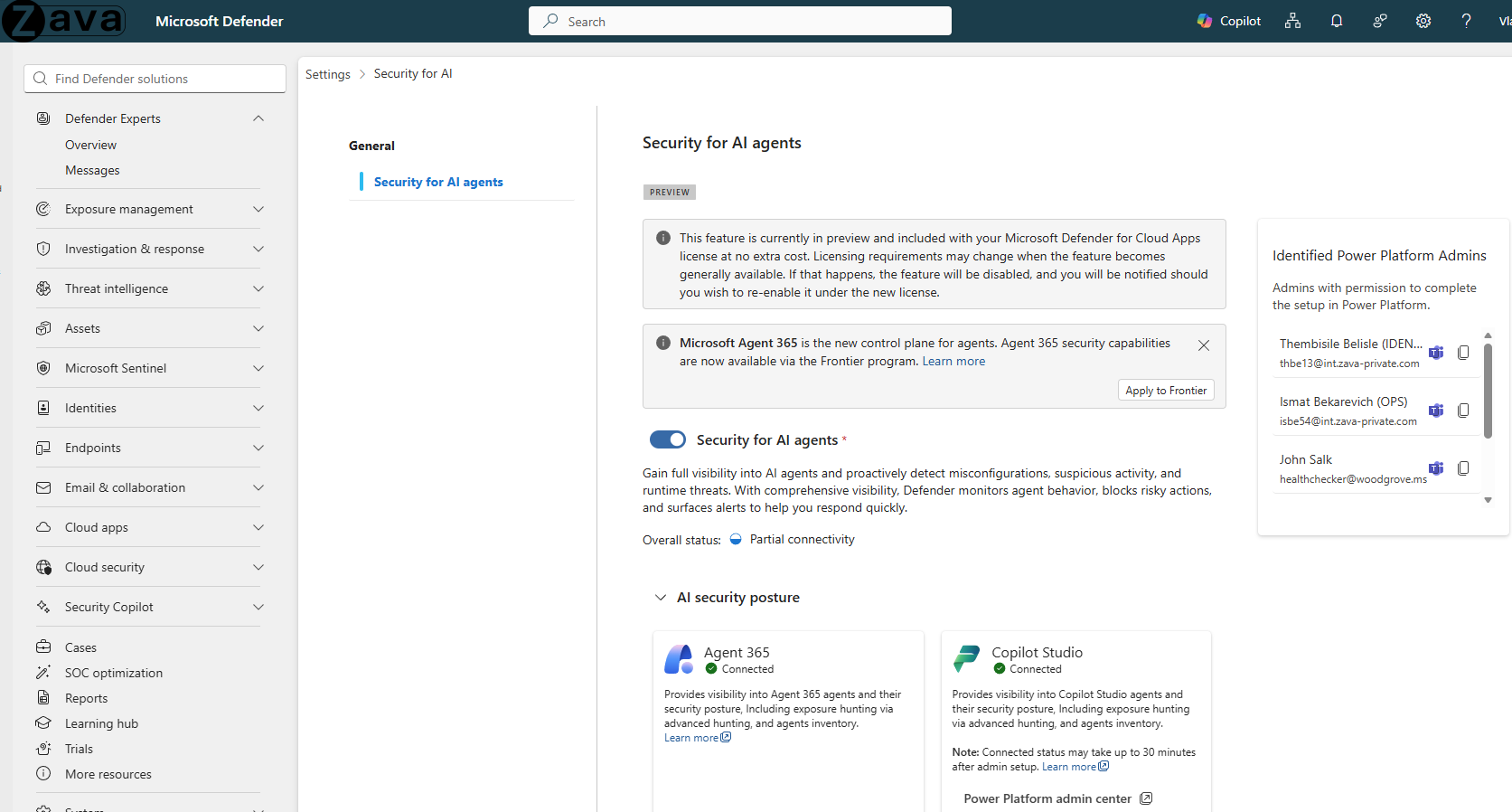Go to Settings breadcrumb
1512x812 pixels.
click(328, 74)
